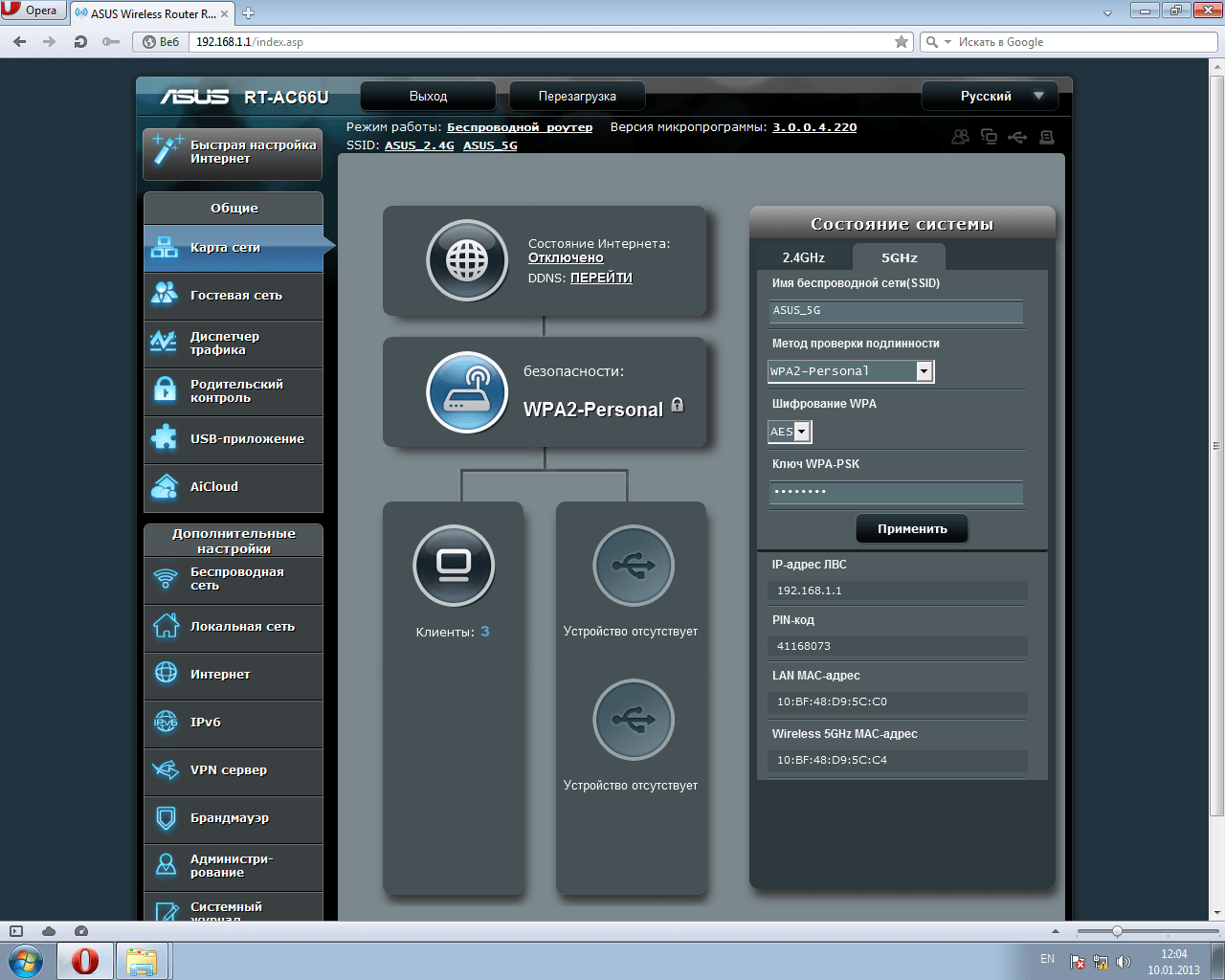Open Opera Link cloud icon
The image size is (1225, 980).
pyautogui.click(x=49, y=931)
